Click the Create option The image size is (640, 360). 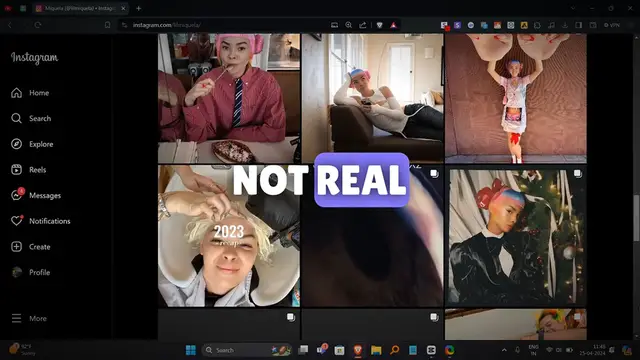[x=31, y=247]
